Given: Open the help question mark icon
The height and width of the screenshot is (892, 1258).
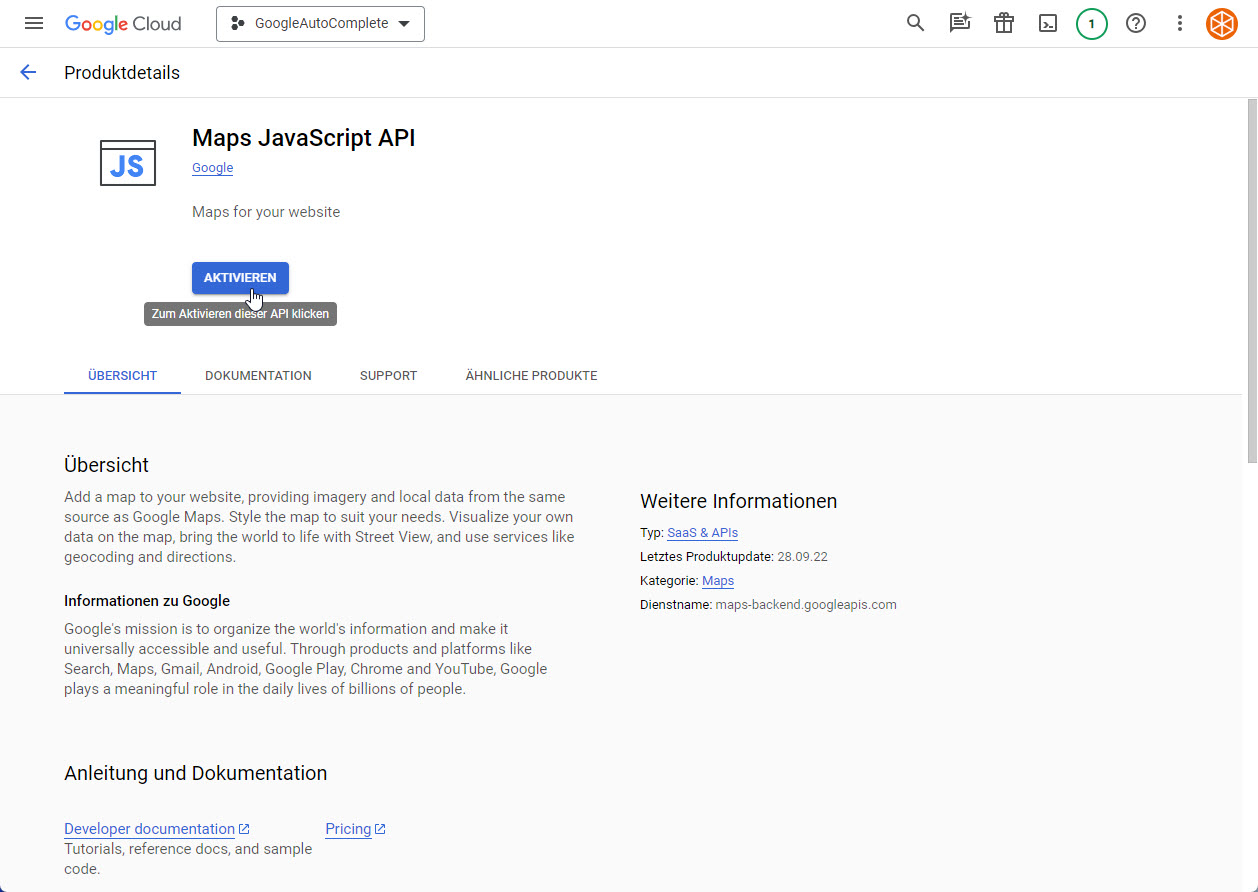Looking at the screenshot, I should coord(1136,23).
